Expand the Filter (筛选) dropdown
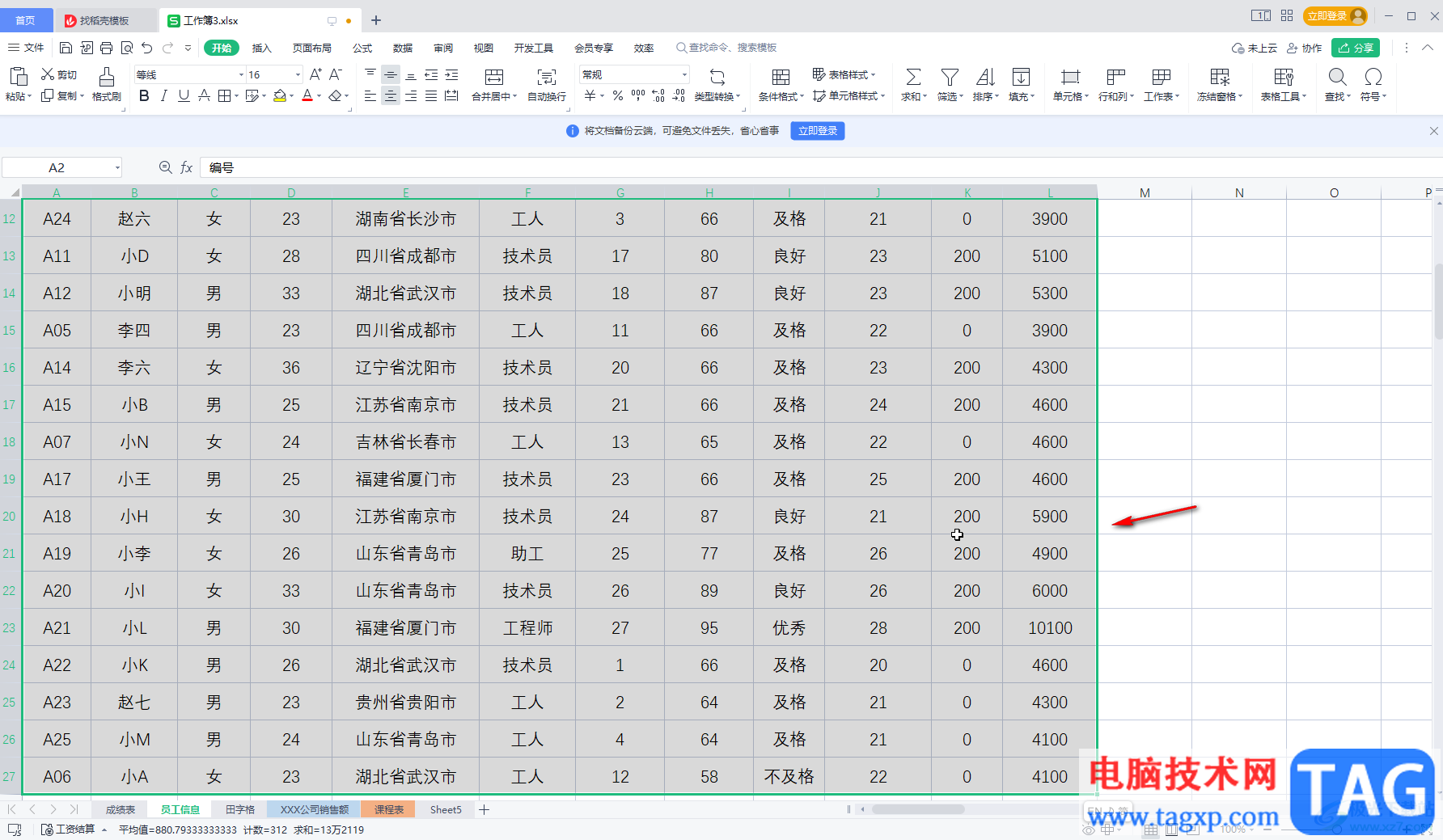1443x840 pixels. tap(961, 97)
